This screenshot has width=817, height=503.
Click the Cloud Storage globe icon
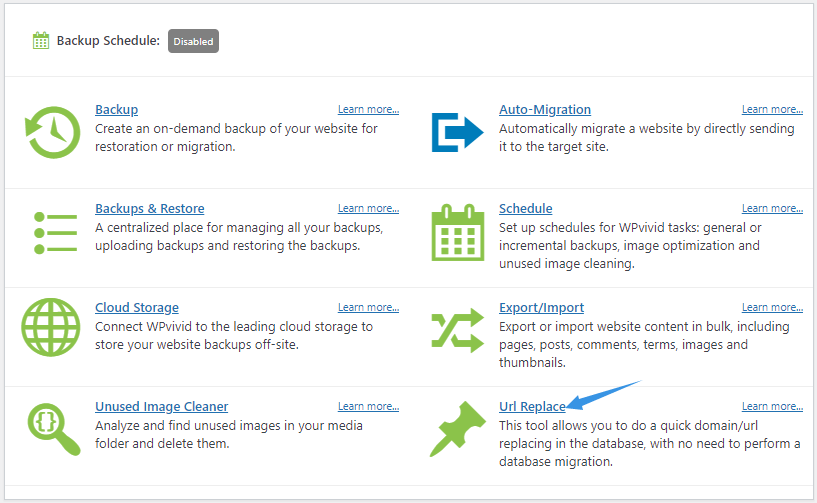tap(51, 327)
